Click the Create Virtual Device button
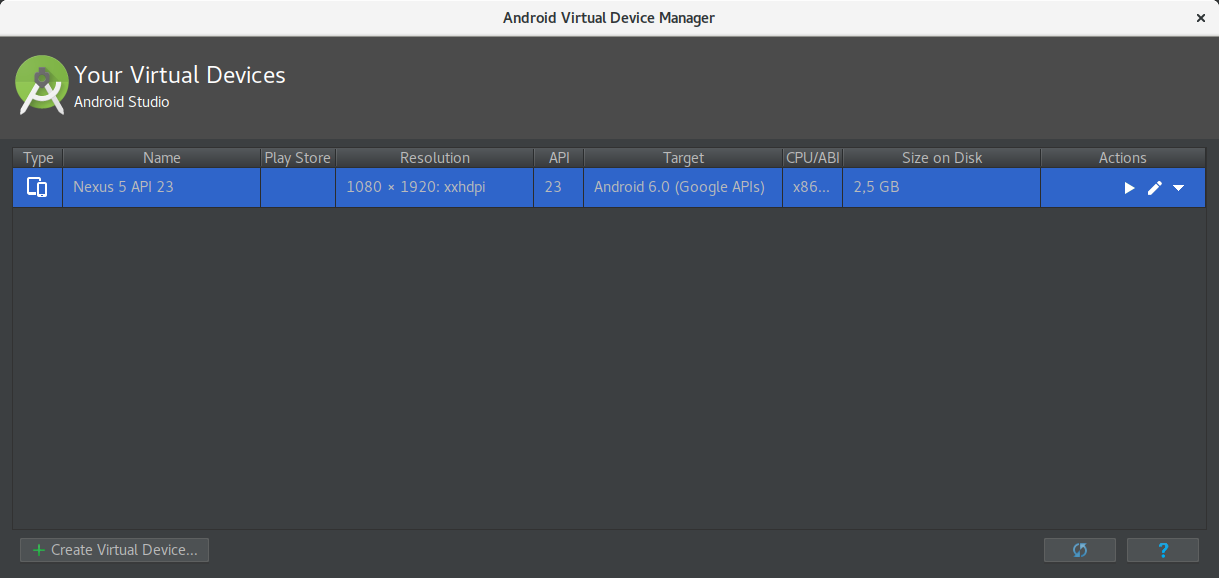The width and height of the screenshot is (1219, 578). [115, 550]
